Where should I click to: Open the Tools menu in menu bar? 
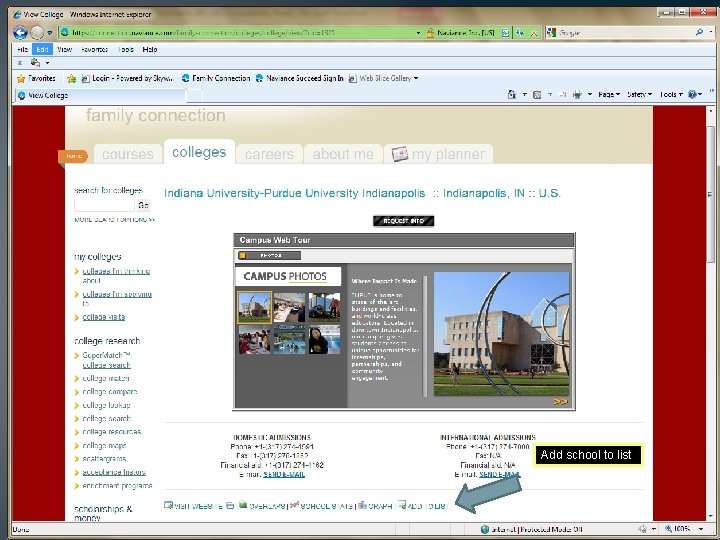point(125,49)
